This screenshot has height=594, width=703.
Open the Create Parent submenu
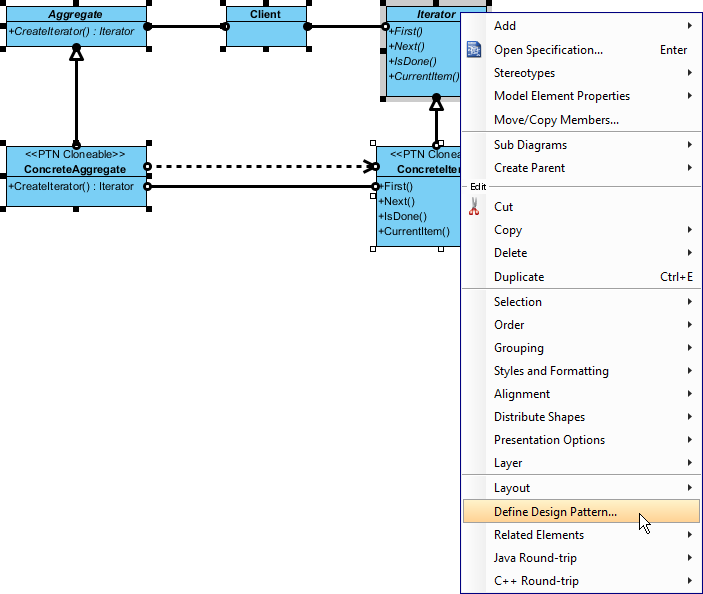tap(581, 168)
